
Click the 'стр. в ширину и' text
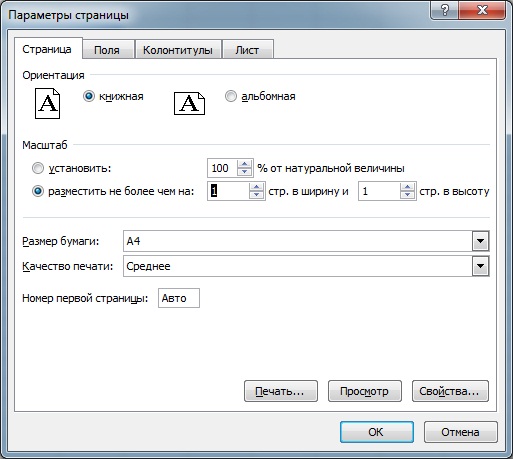pos(308,192)
